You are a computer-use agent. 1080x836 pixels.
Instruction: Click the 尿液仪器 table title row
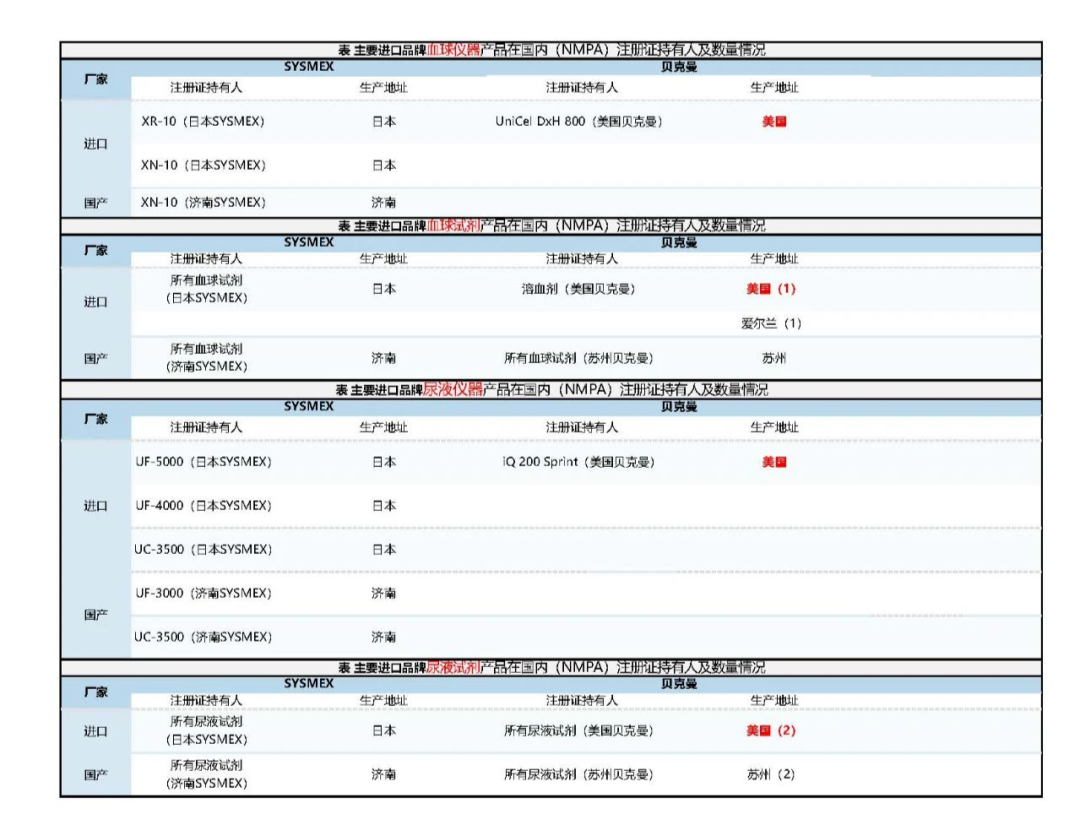tap(551, 390)
